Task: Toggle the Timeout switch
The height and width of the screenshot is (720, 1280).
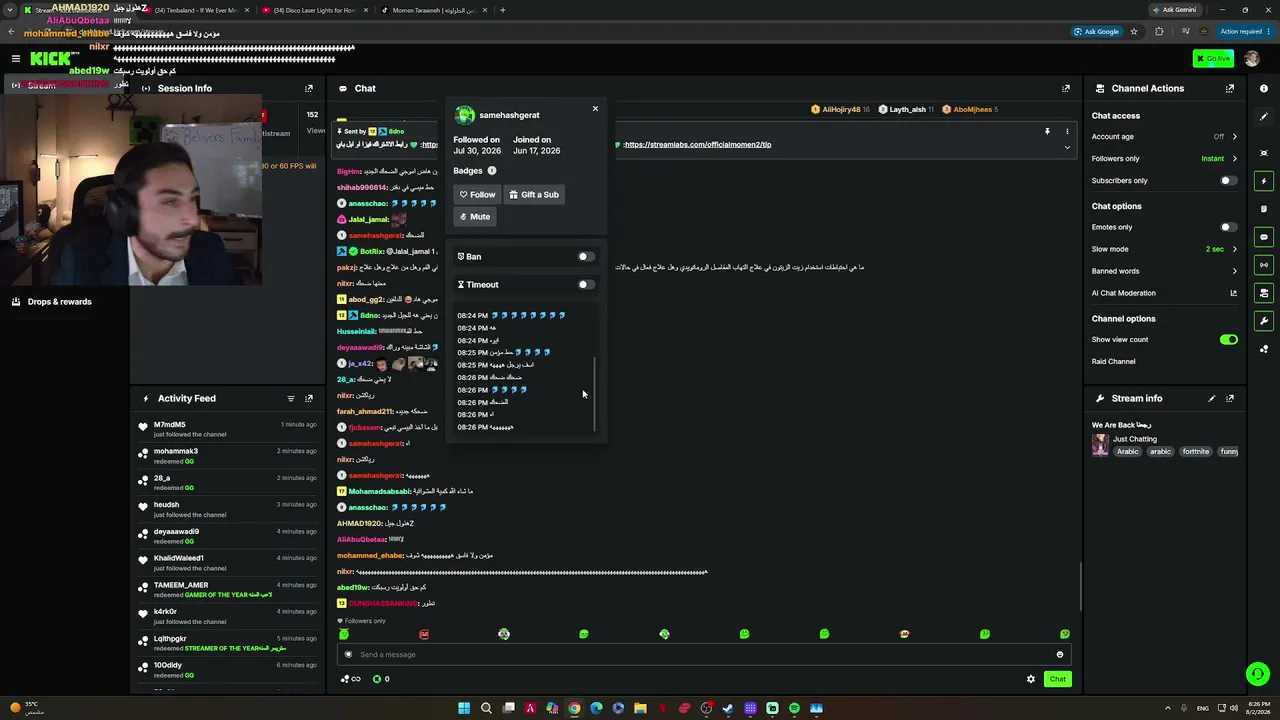Action: coord(586,285)
